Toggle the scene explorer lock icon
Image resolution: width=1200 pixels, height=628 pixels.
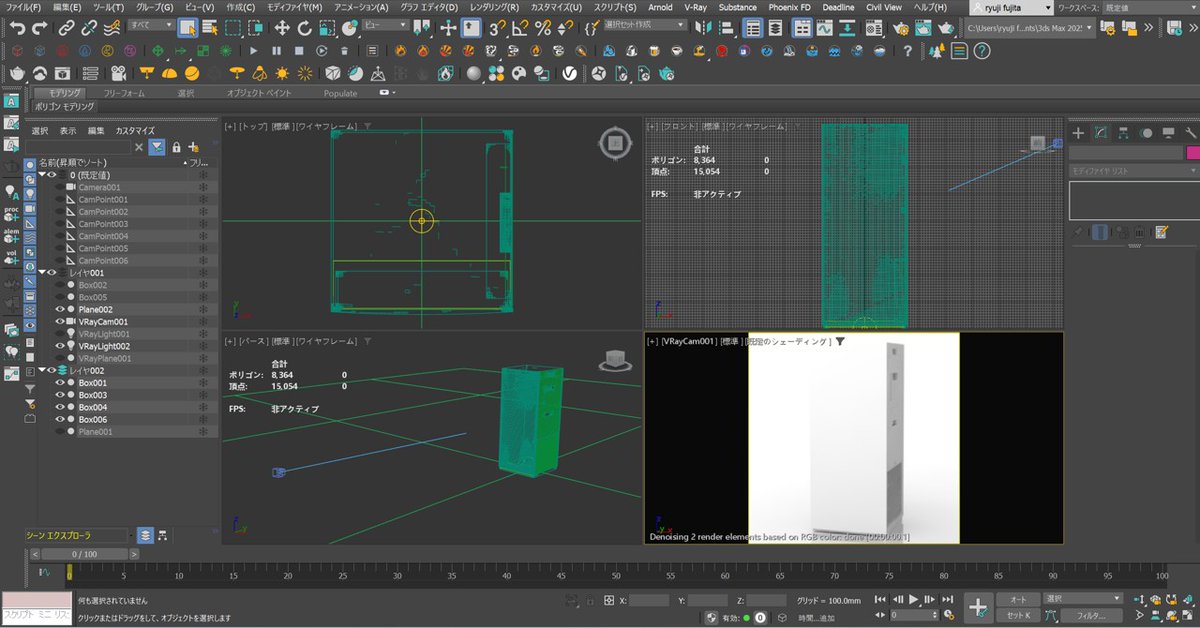click(176, 147)
